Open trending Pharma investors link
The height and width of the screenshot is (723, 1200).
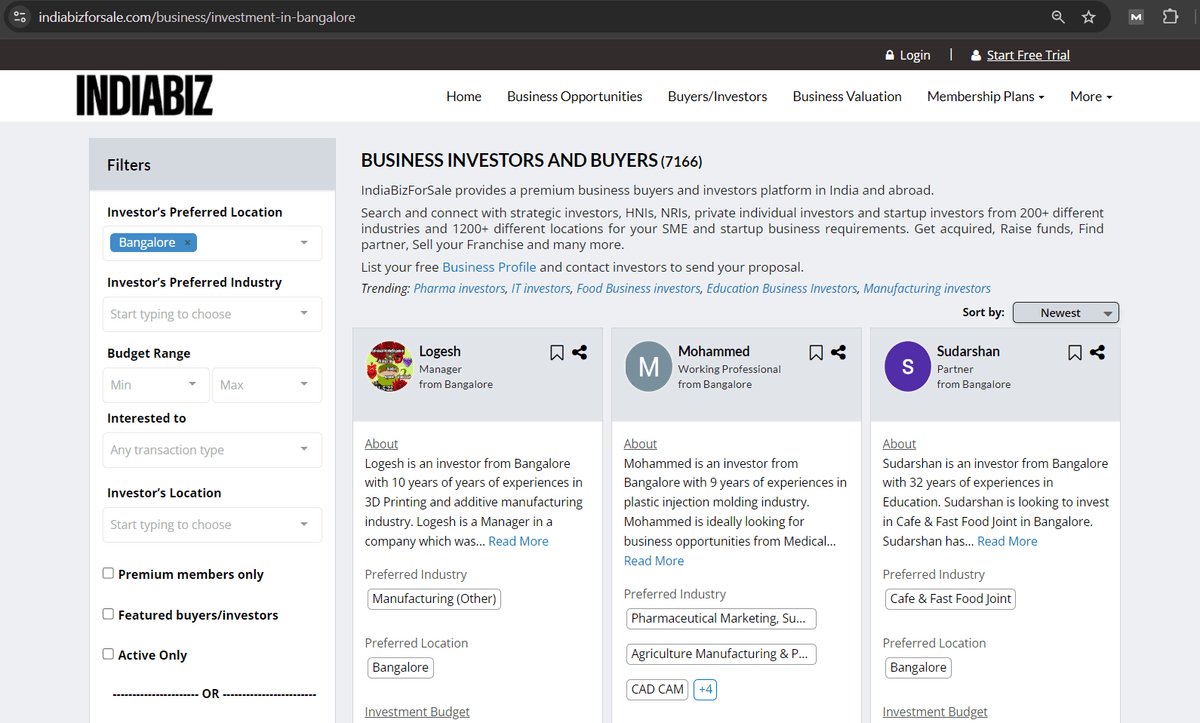(x=459, y=288)
